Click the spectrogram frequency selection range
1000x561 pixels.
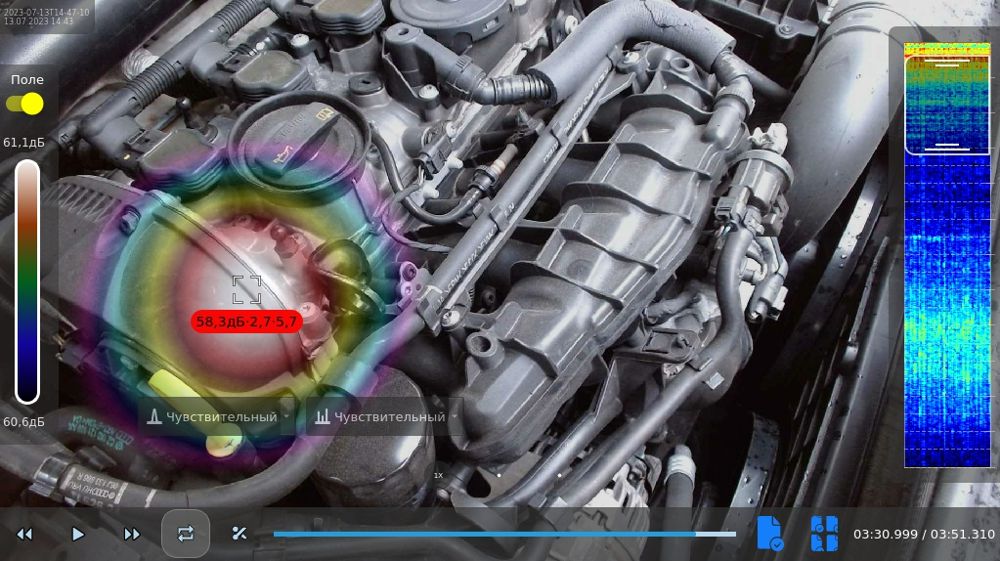point(946,105)
